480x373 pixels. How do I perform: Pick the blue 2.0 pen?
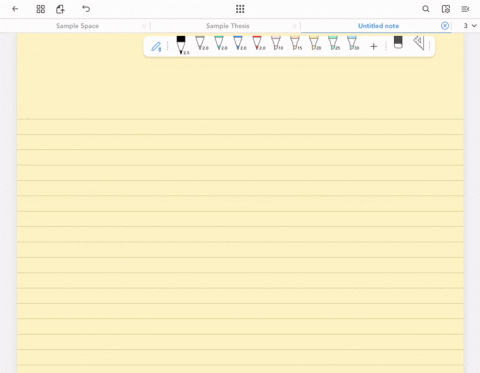(x=239, y=43)
